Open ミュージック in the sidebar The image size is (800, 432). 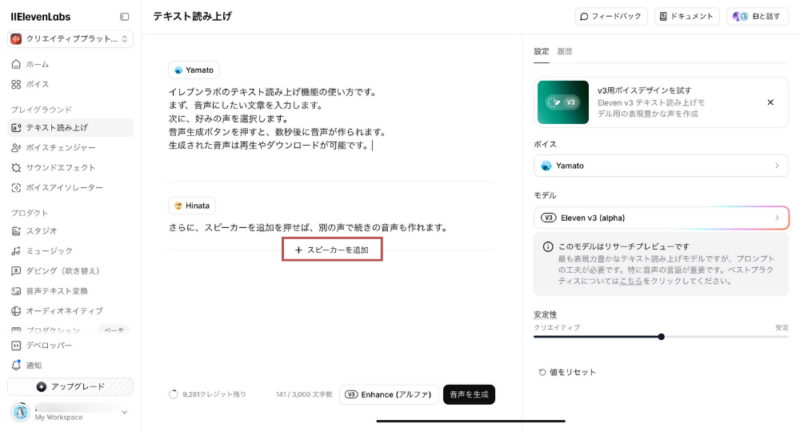pyautogui.click(x=48, y=251)
